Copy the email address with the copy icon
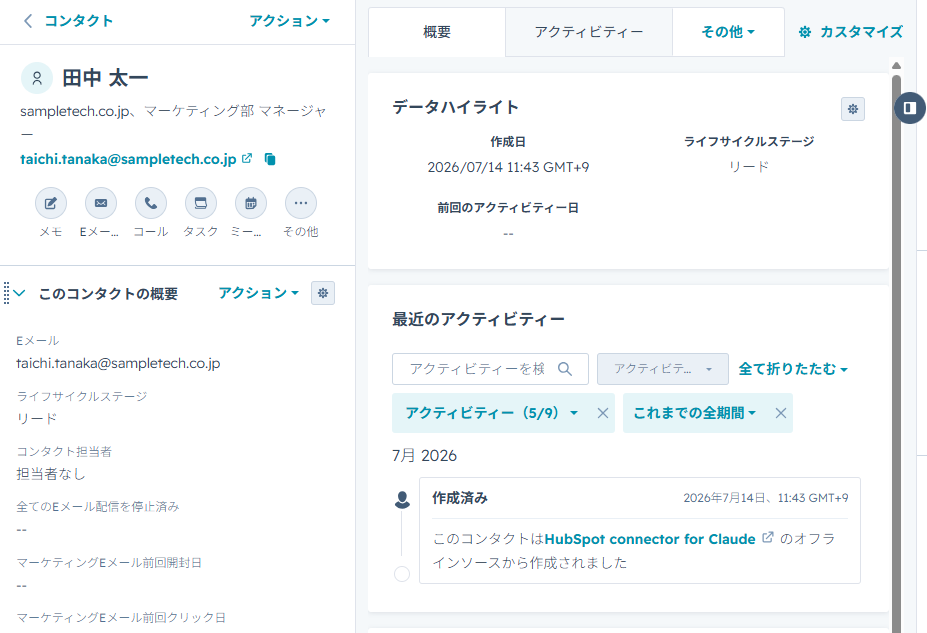 pyautogui.click(x=270, y=159)
